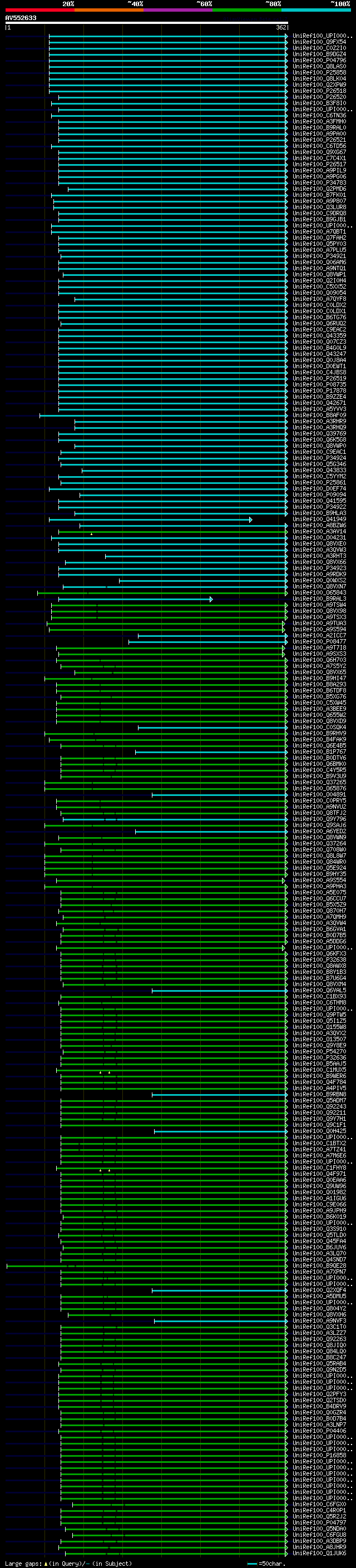The width and height of the screenshot is (356, 1568).
Task: Select label UniRef100_C7C4X1
Action: [x=319, y=159]
